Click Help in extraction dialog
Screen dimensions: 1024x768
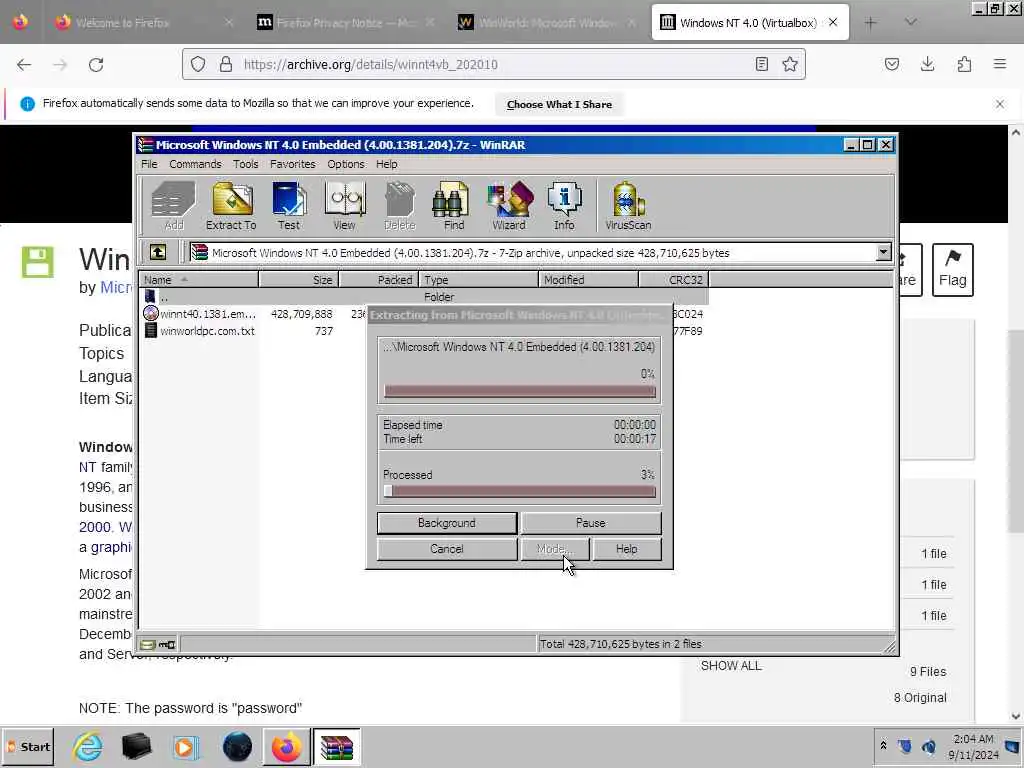[x=626, y=549]
